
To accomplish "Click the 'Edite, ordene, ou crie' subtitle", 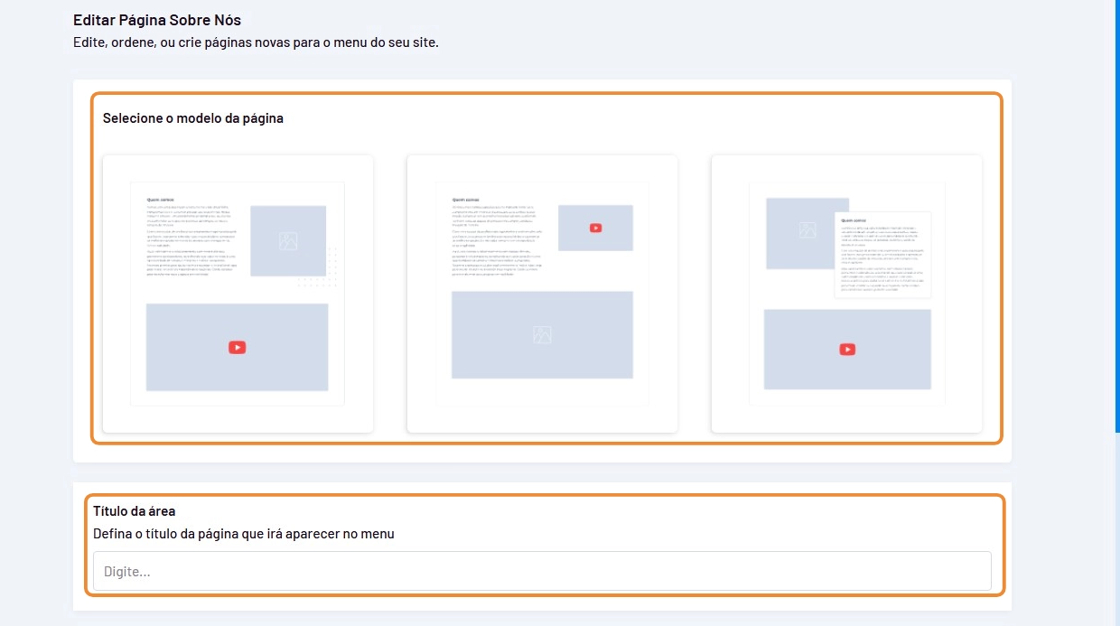I will pyautogui.click(x=256, y=43).
